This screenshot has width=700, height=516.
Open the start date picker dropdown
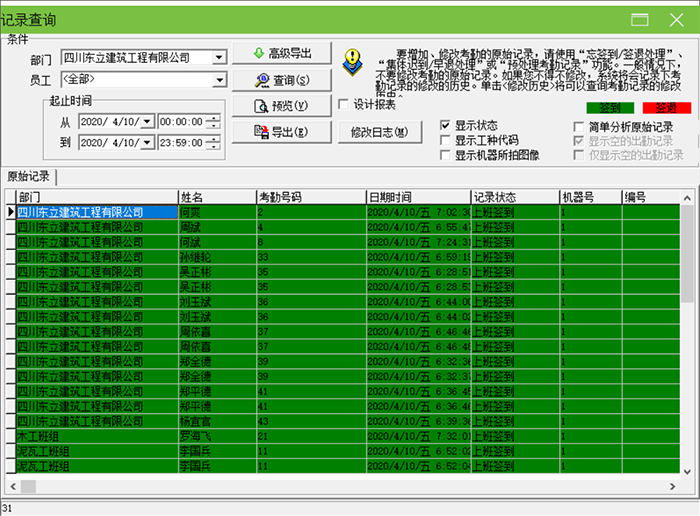point(148,121)
